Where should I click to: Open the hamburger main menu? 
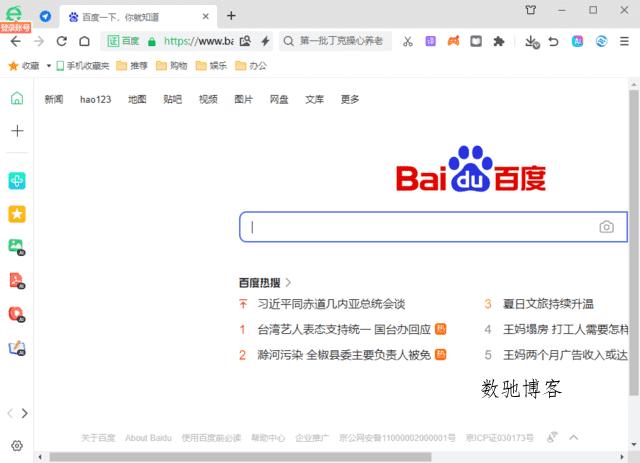point(624,41)
